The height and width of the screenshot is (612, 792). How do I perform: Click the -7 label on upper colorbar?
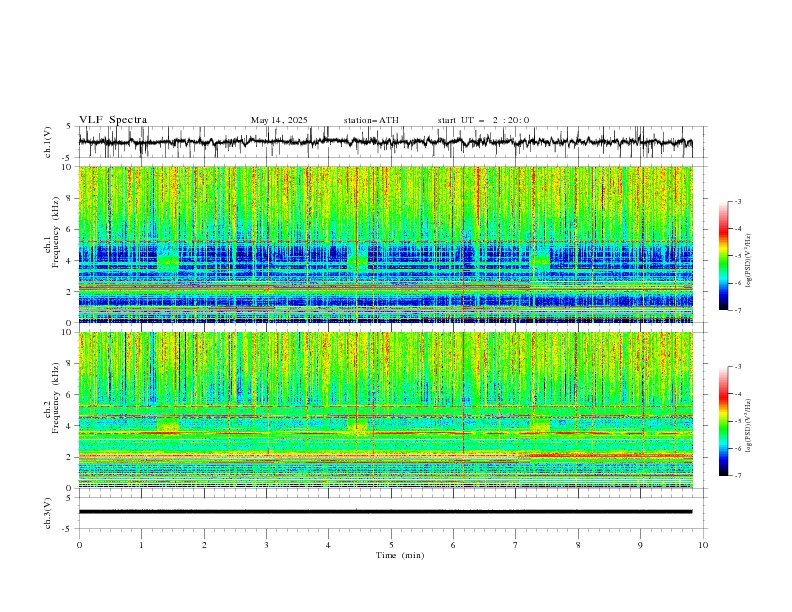click(x=738, y=311)
